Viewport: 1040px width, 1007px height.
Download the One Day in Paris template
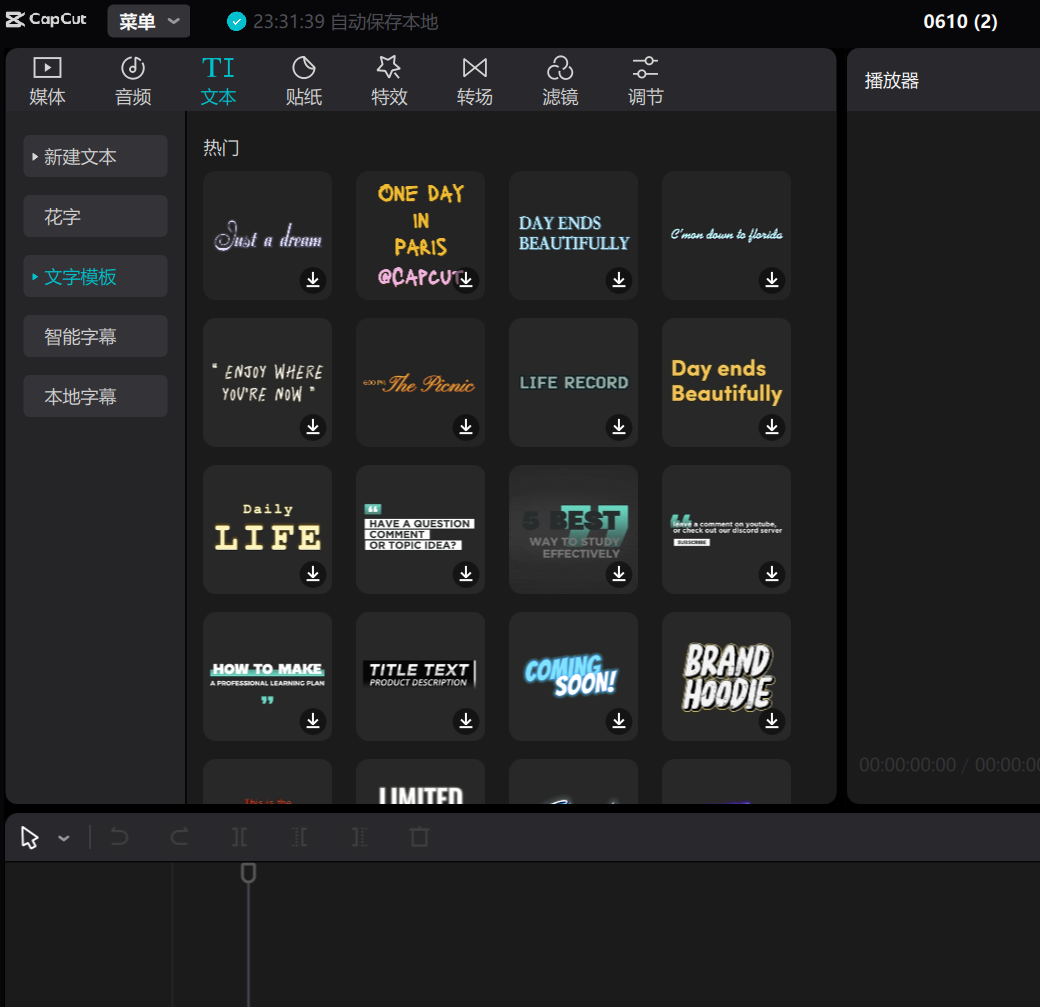click(466, 280)
